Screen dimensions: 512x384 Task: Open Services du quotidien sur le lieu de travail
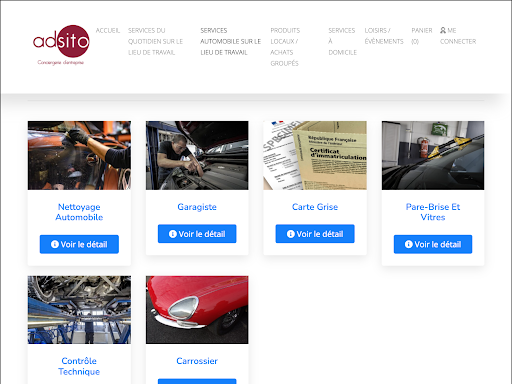pyautogui.click(x=155, y=41)
